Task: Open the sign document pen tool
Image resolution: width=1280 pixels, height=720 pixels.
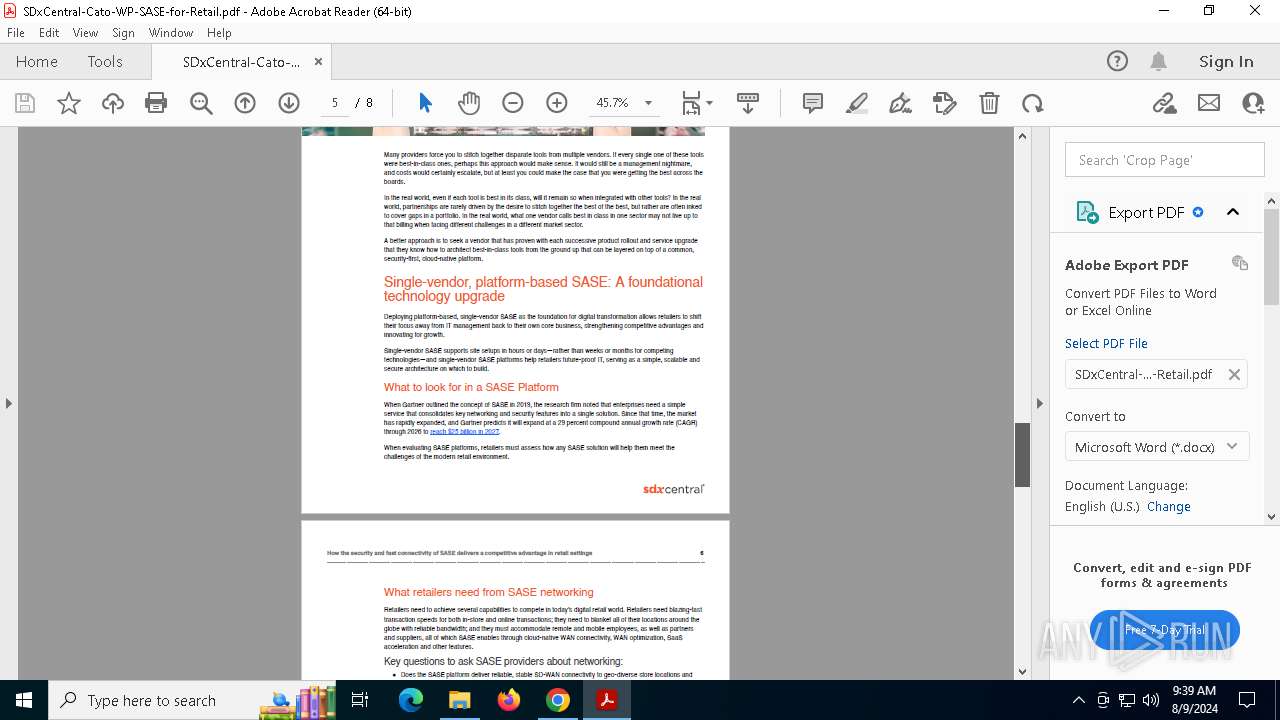Action: [x=901, y=103]
